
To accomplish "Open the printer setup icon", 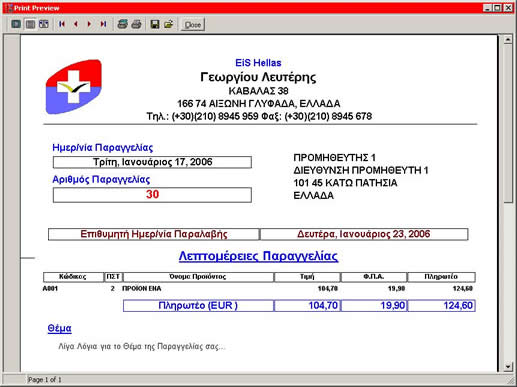I will point(122,24).
